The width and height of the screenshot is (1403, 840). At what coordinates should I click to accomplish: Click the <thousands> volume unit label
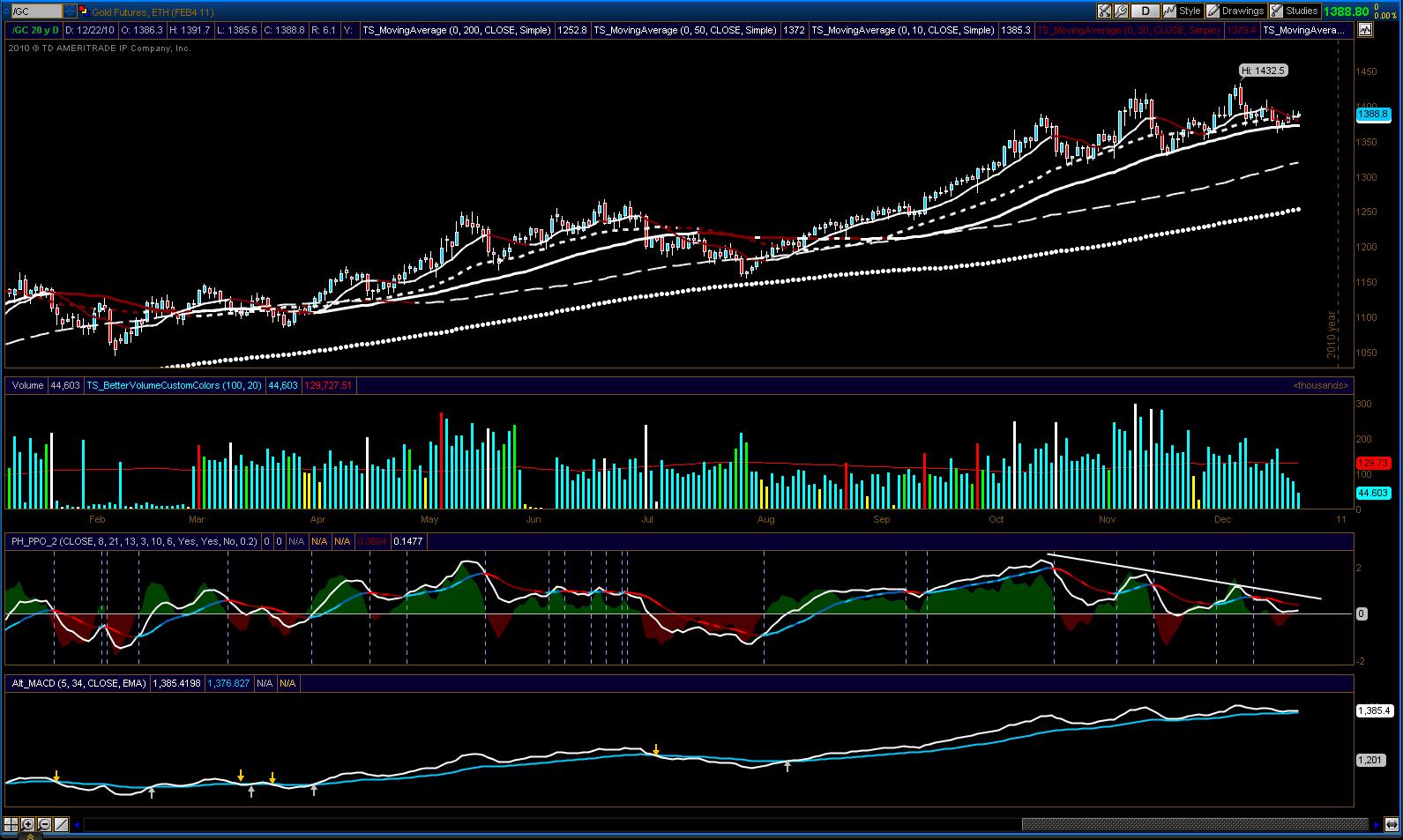click(x=1321, y=385)
